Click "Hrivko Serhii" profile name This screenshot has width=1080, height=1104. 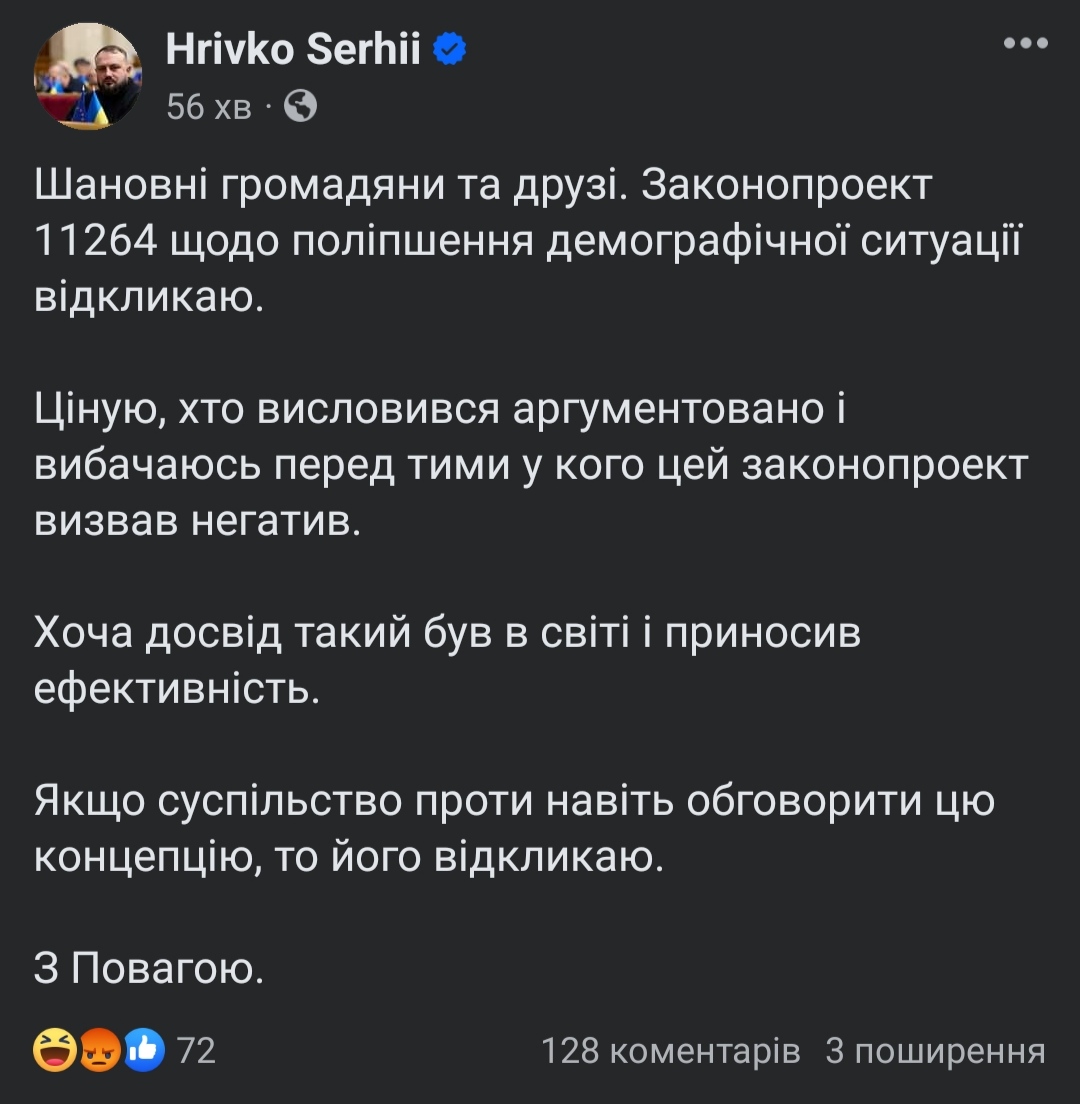295,47
